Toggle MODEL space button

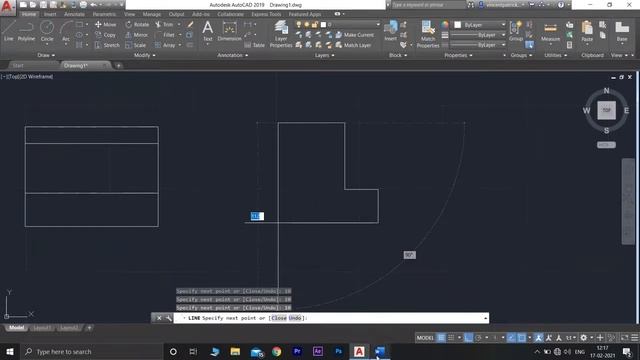point(425,338)
